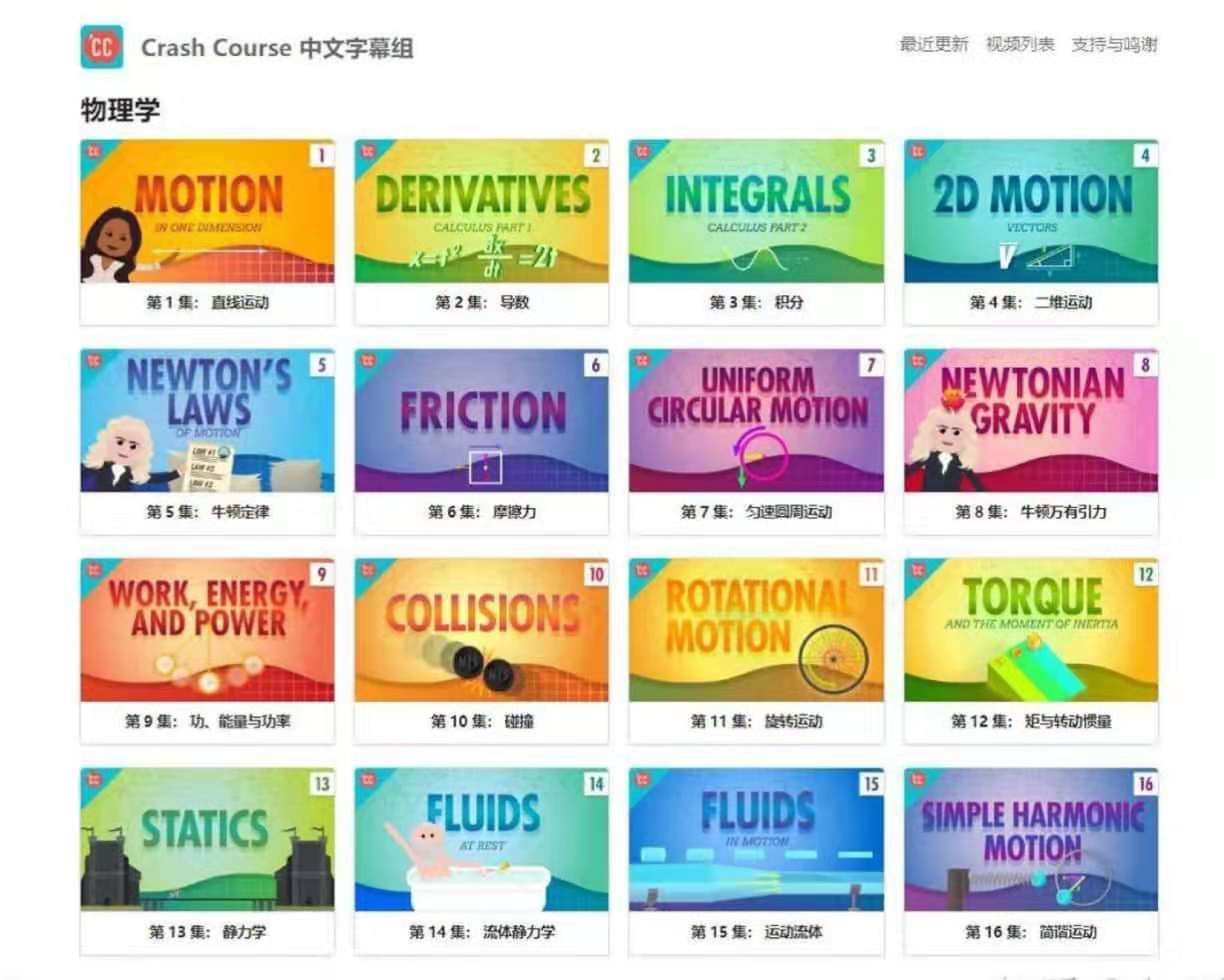This screenshot has height=980, width=1224.
Task: Open the Integrals episode 3 thumbnail
Action: [x=757, y=211]
